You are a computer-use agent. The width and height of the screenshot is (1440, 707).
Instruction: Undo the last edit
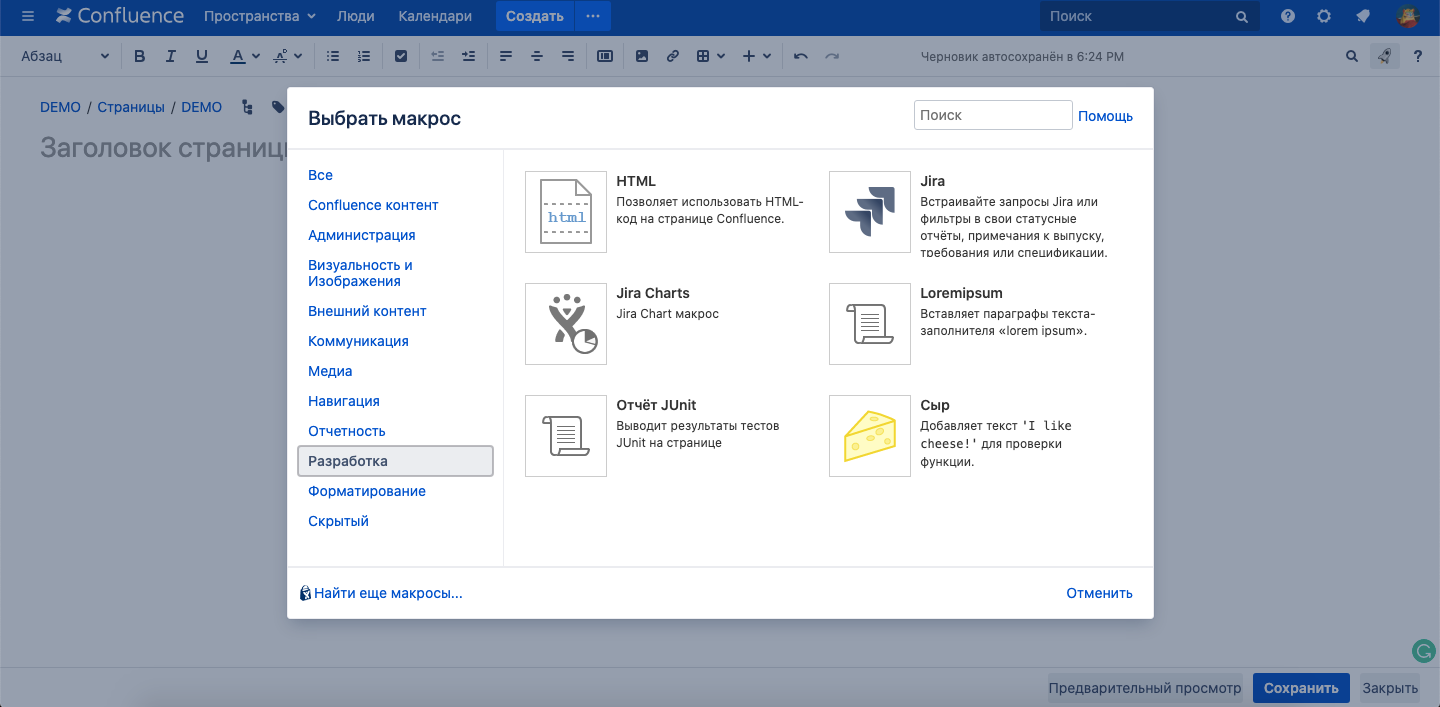point(800,57)
